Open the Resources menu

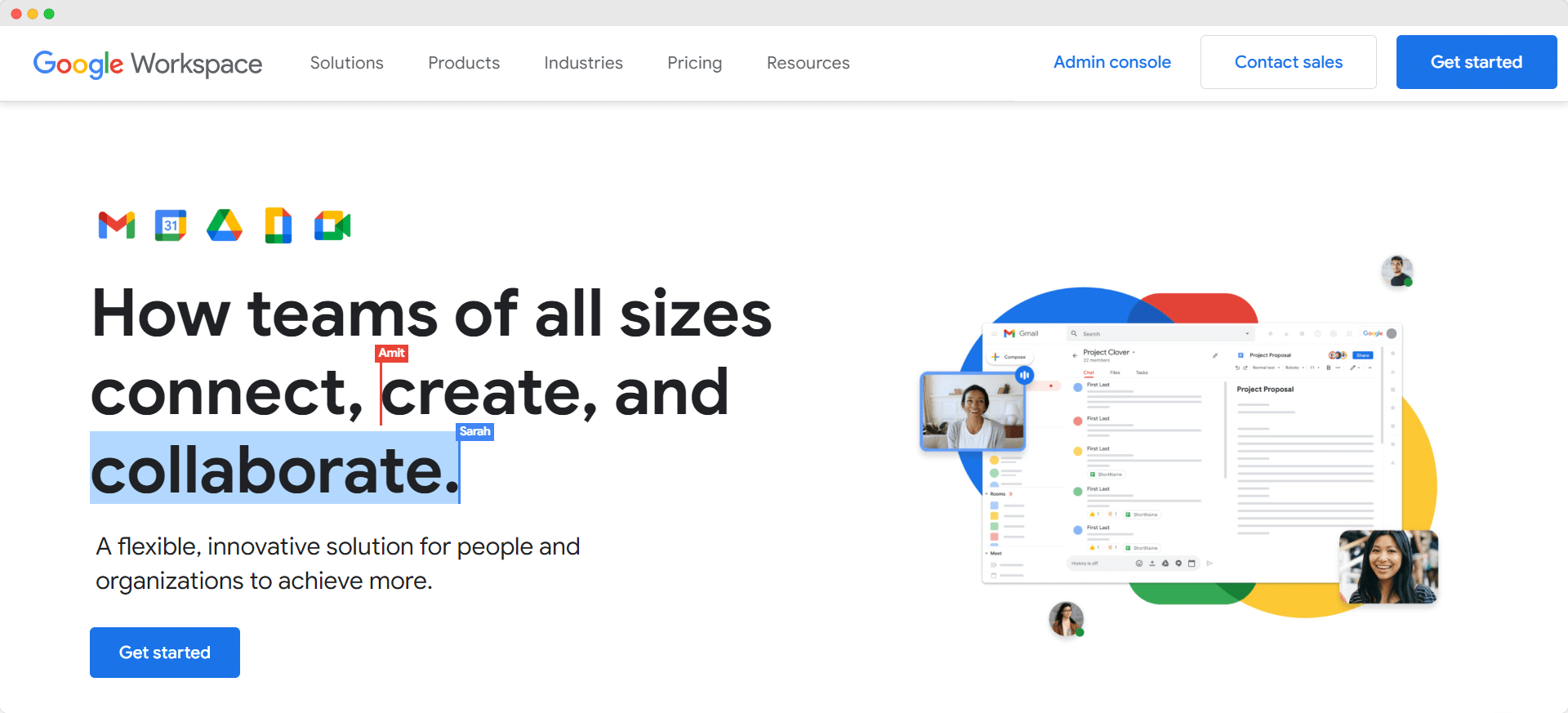point(808,63)
